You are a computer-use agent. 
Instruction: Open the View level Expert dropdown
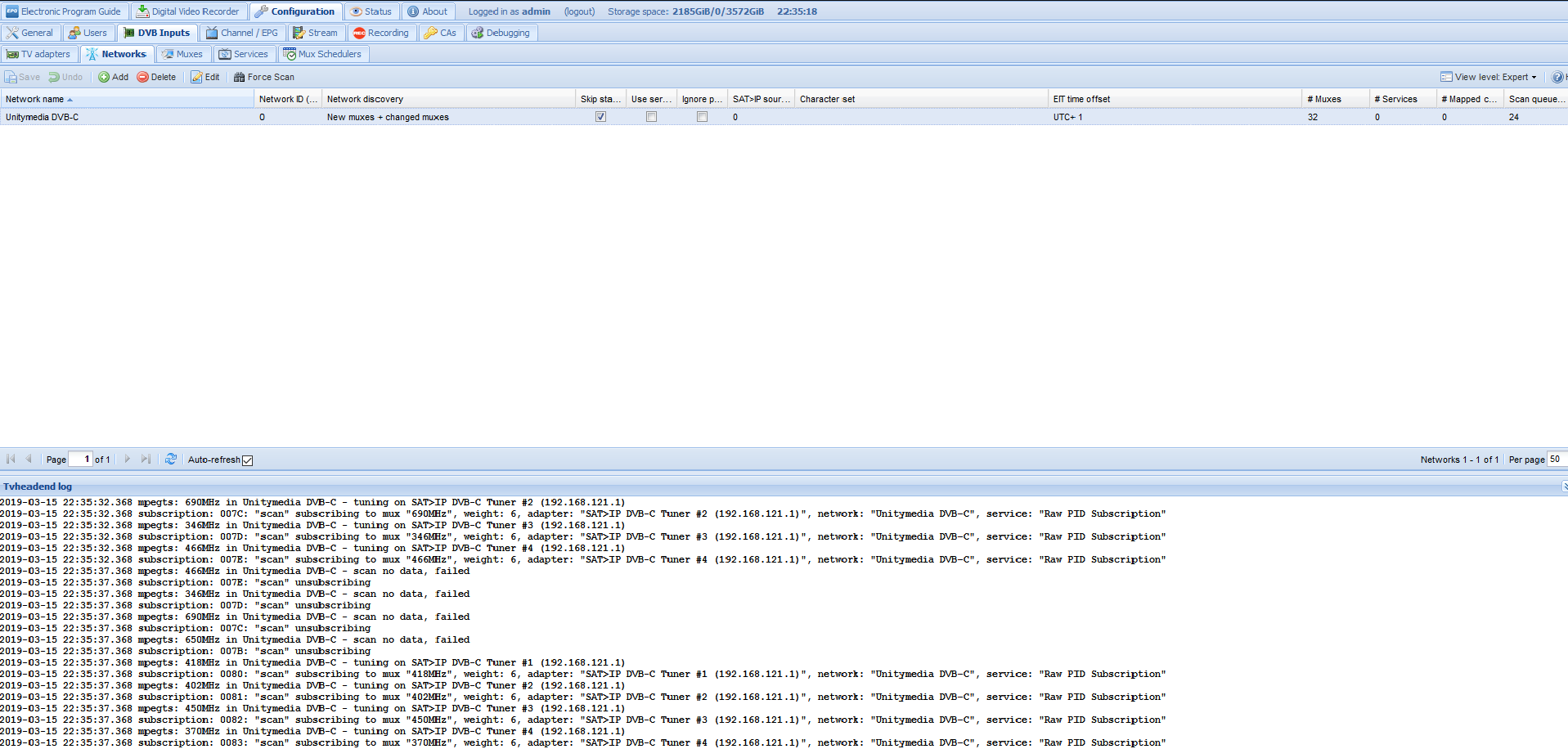1489,77
